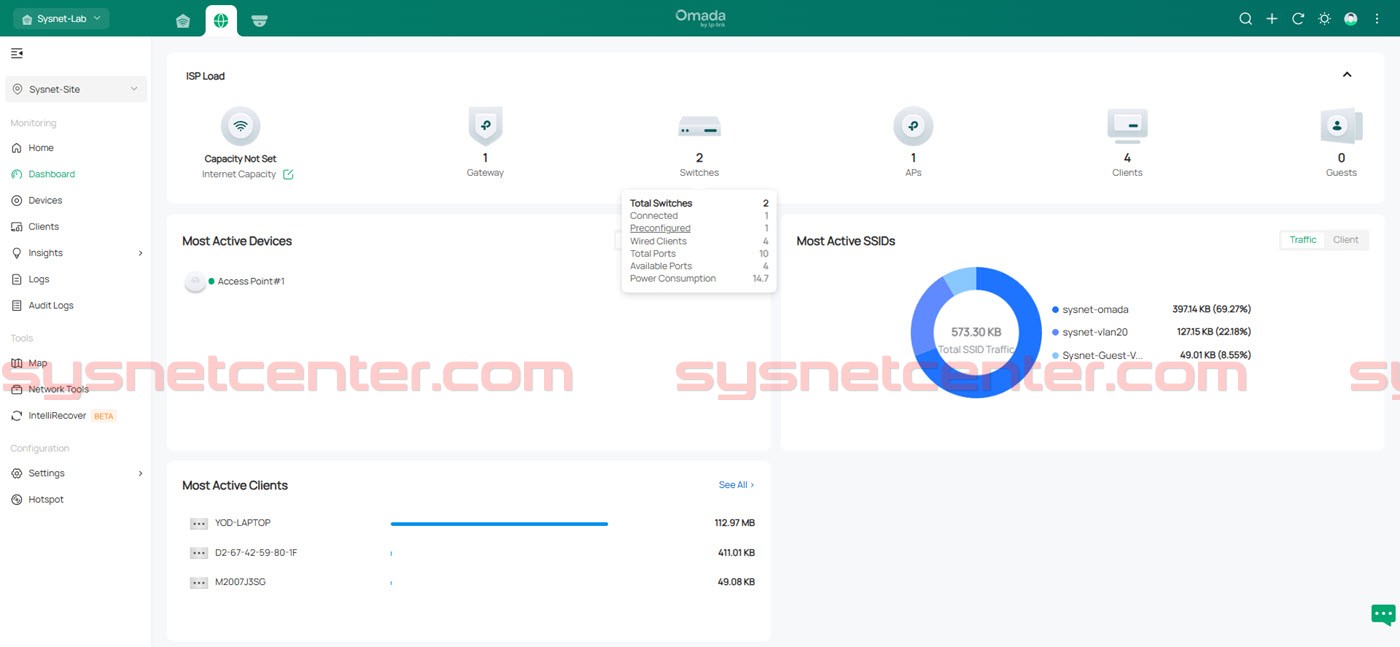The height and width of the screenshot is (647, 1400).
Task: Click the plus add icon in header
Action: coord(1272,19)
